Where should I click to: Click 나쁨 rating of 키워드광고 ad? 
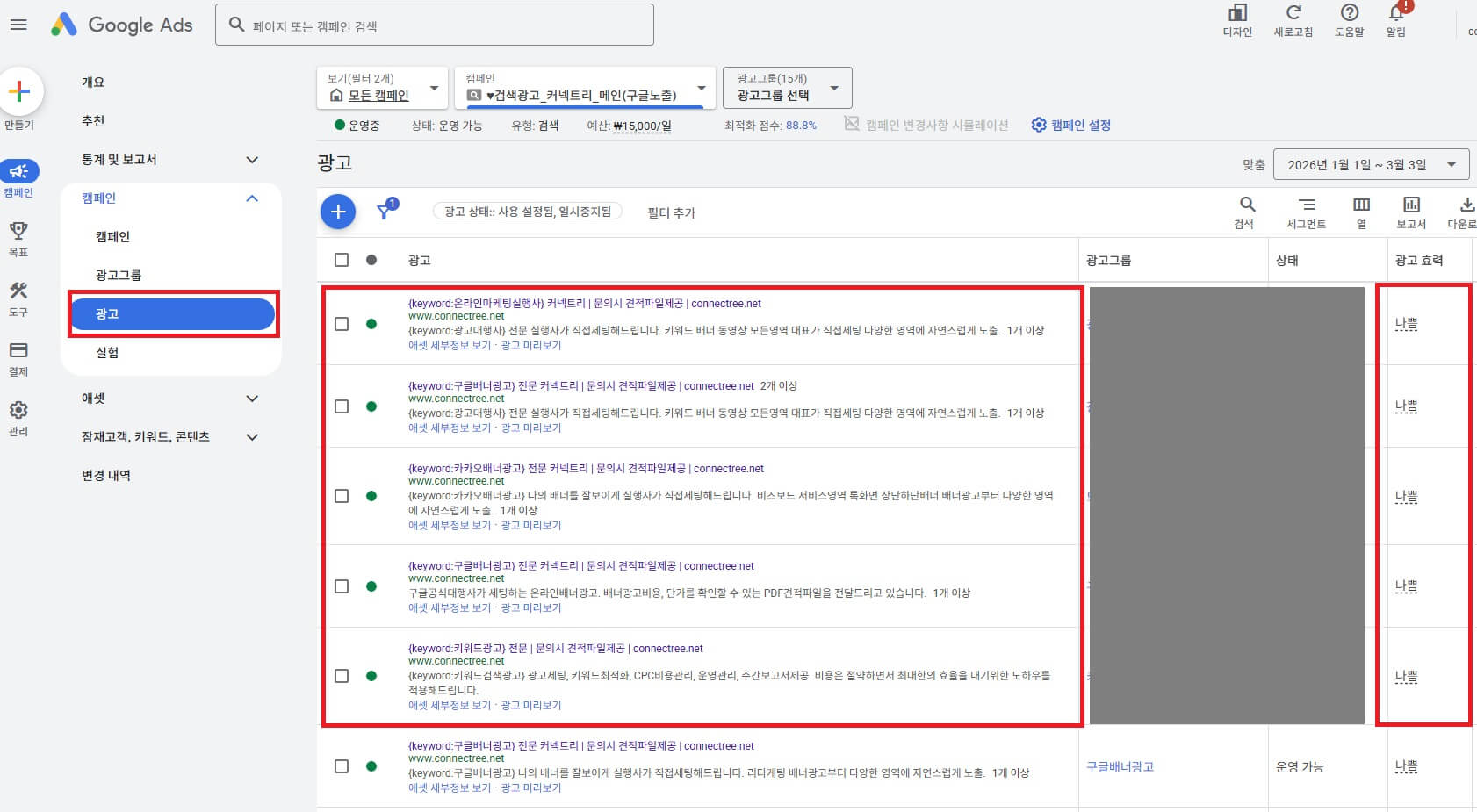click(x=1406, y=677)
